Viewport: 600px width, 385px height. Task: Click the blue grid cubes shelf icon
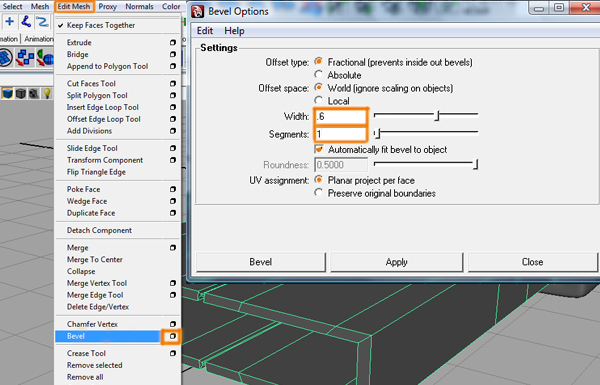[x=26, y=58]
